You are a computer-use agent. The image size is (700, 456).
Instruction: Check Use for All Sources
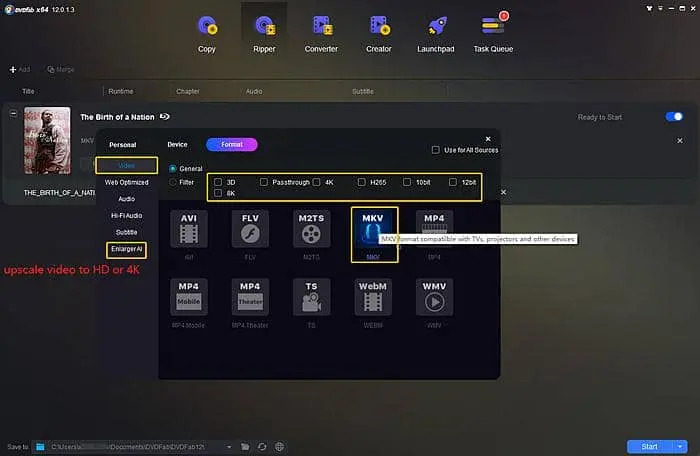pos(436,150)
